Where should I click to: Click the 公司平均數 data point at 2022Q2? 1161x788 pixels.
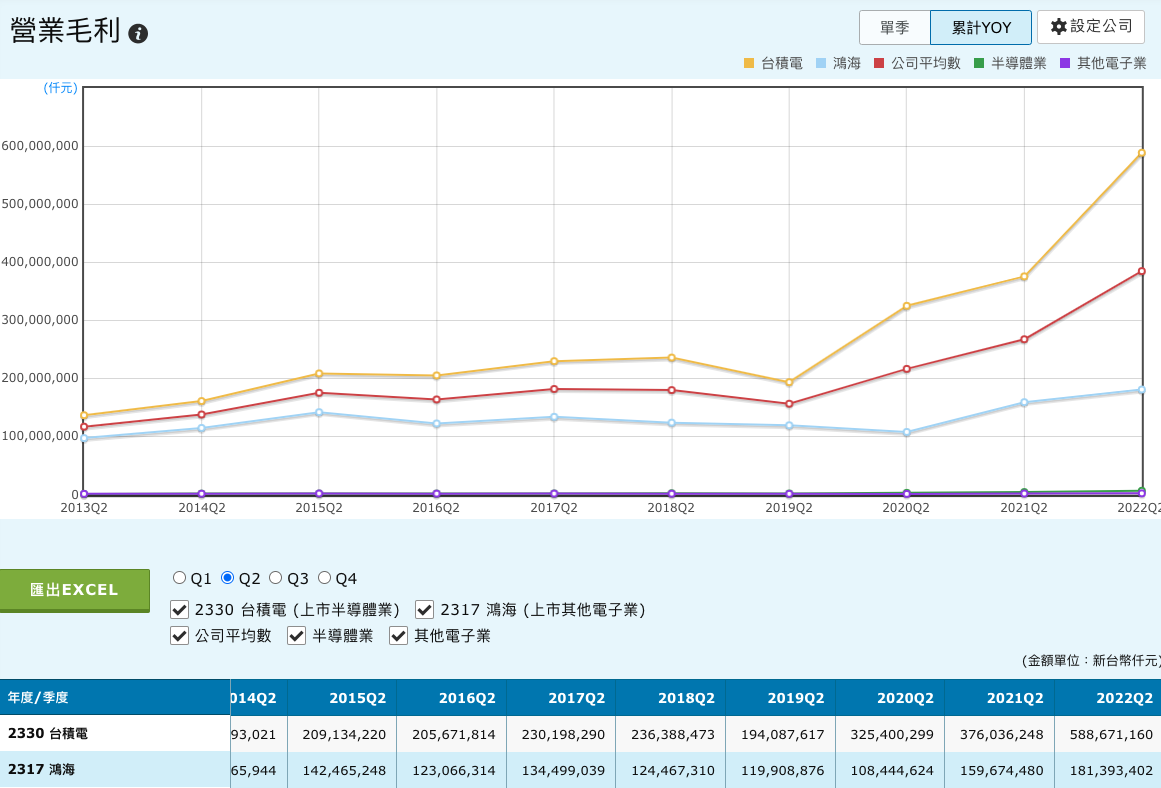[x=1142, y=272]
